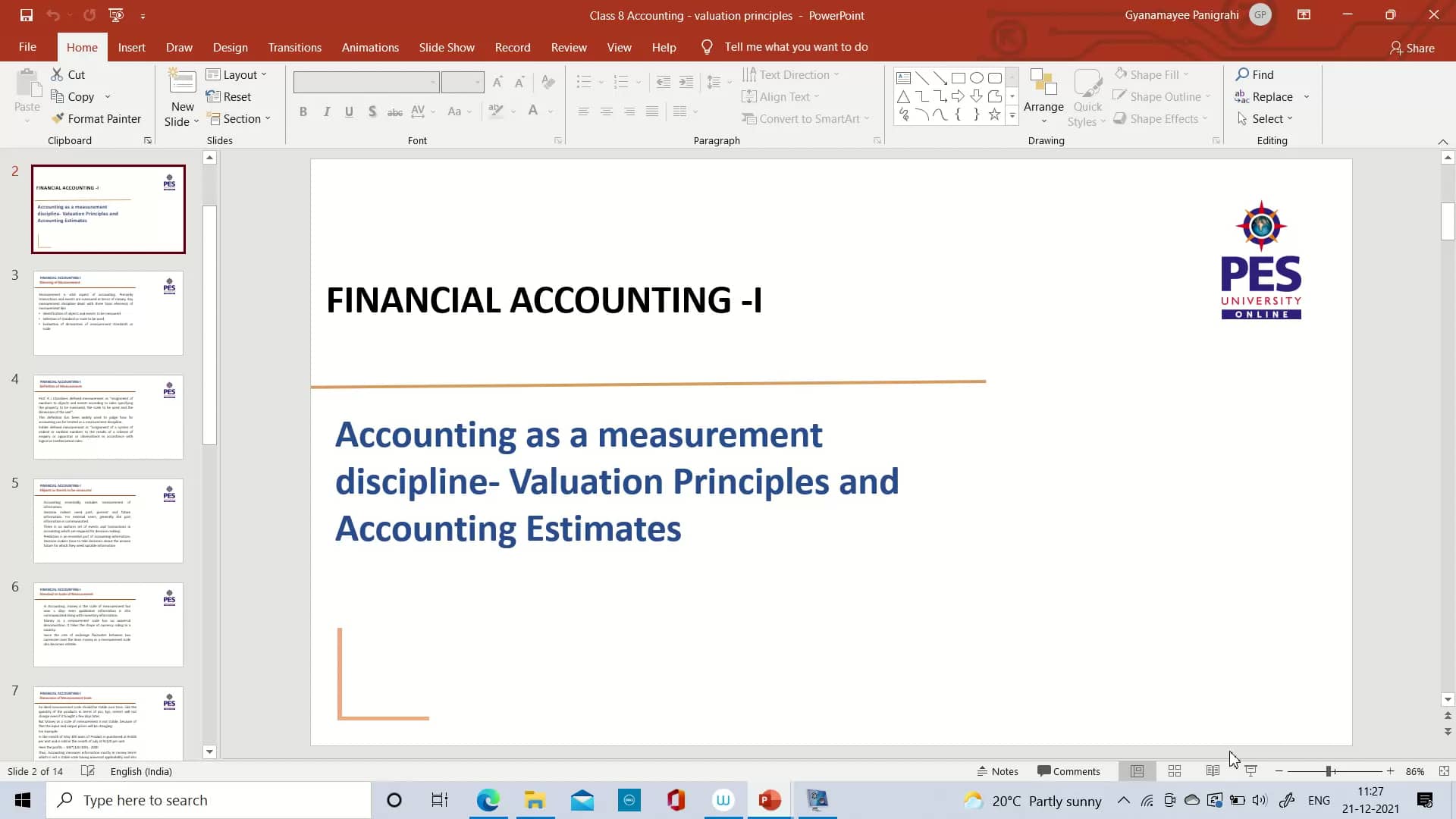Click zoom out minus button
The width and height of the screenshot is (1456, 819).
[1279, 771]
